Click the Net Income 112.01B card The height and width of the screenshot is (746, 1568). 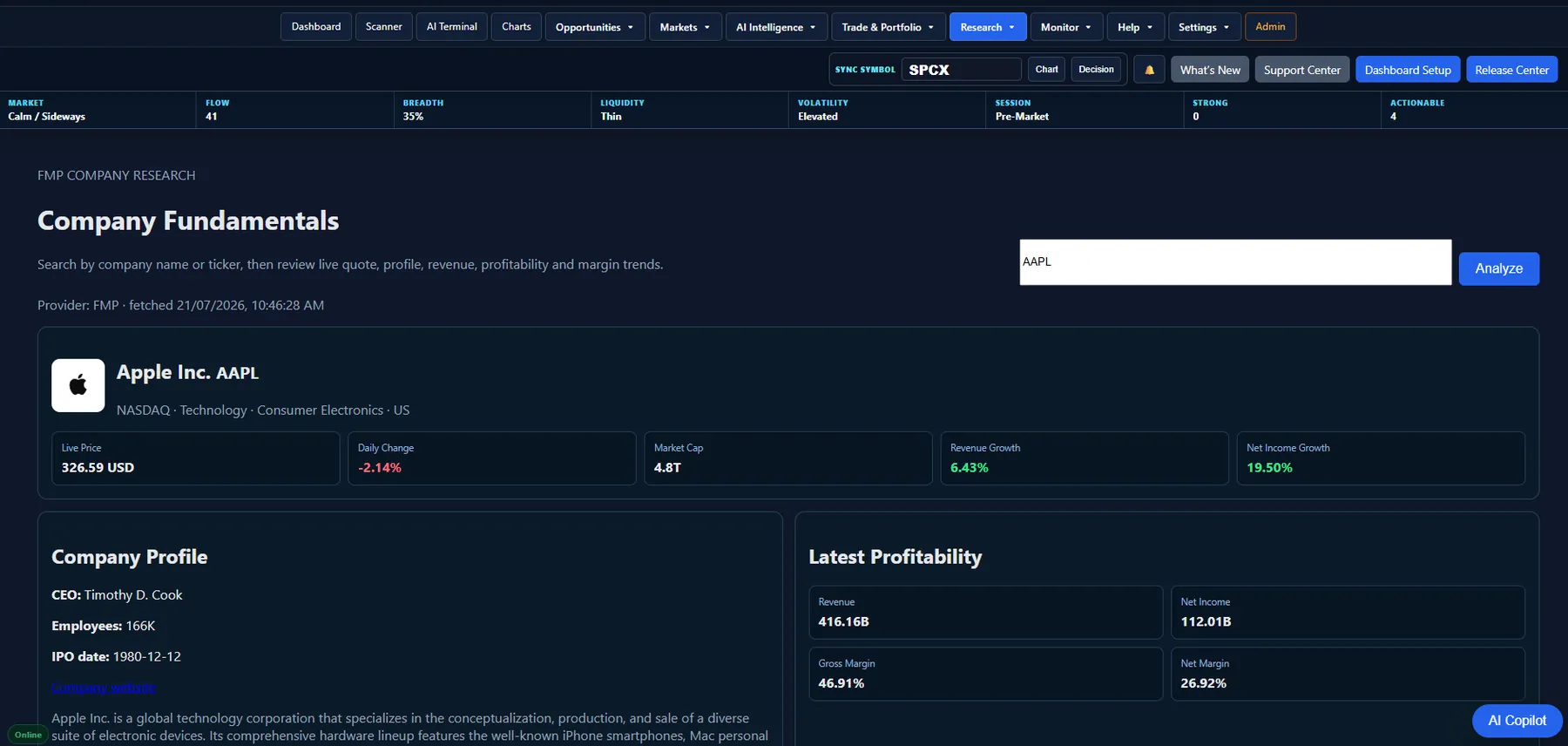1348,613
